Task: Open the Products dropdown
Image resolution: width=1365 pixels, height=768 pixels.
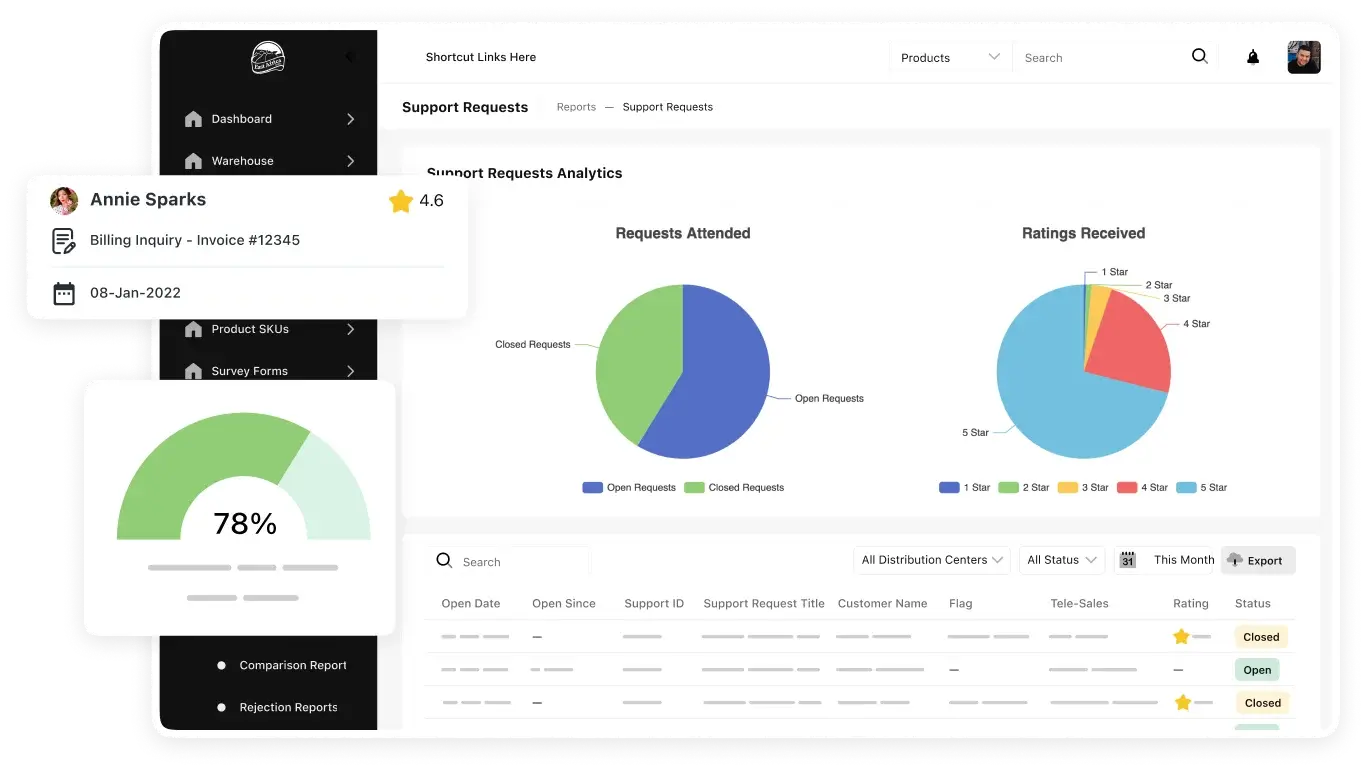Action: pyautogui.click(x=949, y=58)
